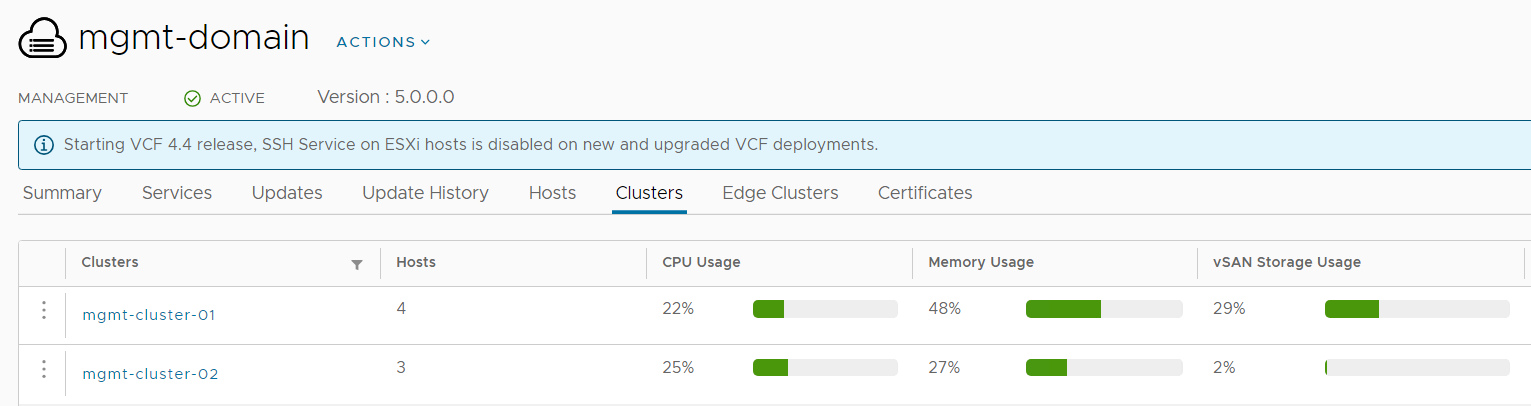The image size is (1531, 406).
Task: Click the mgmt-cluster-01 vSAN storage usage bar
Action: tap(1417, 309)
